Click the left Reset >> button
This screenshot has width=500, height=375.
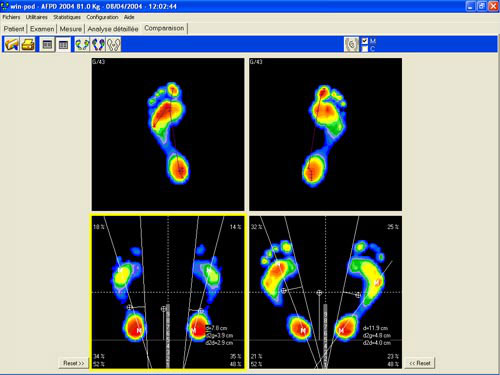(x=74, y=363)
